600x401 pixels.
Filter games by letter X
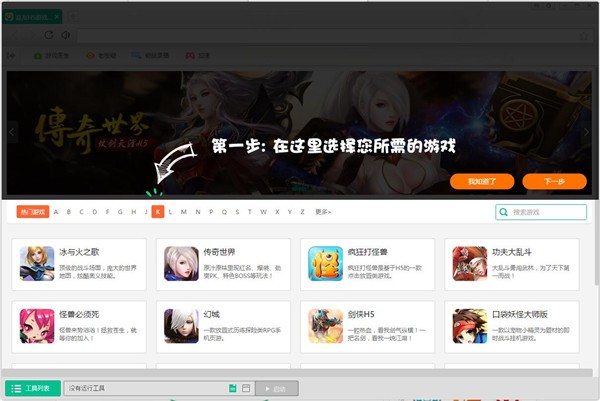(x=277, y=212)
